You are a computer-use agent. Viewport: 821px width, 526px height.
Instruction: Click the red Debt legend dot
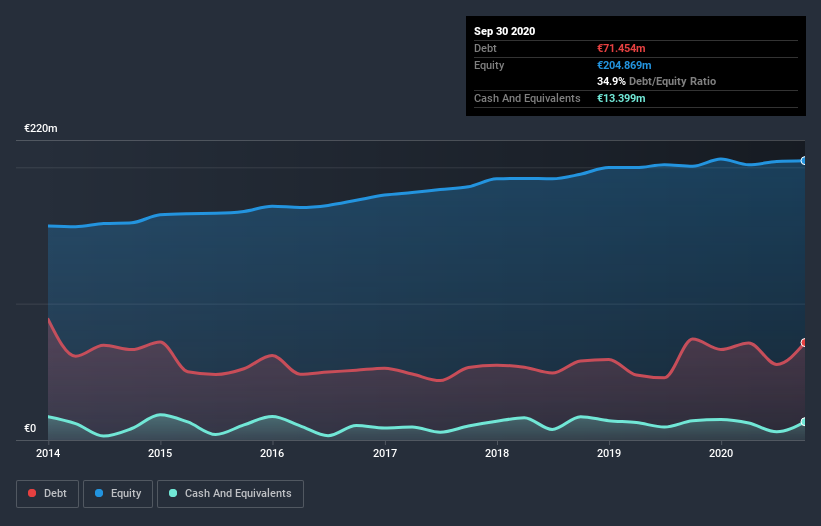34,493
